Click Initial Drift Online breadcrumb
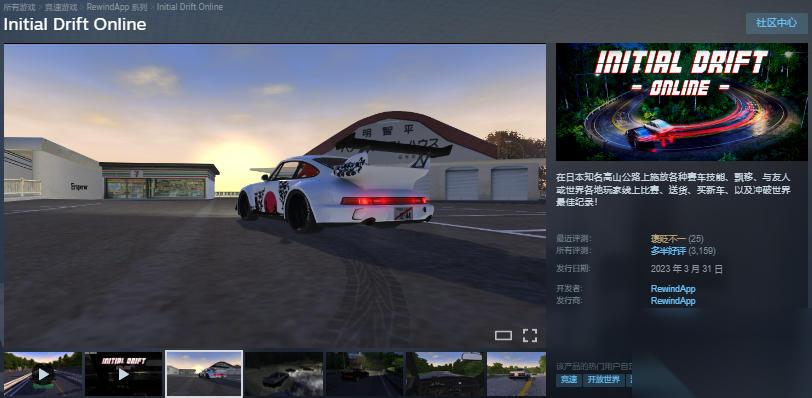The image size is (812, 398). point(190,7)
